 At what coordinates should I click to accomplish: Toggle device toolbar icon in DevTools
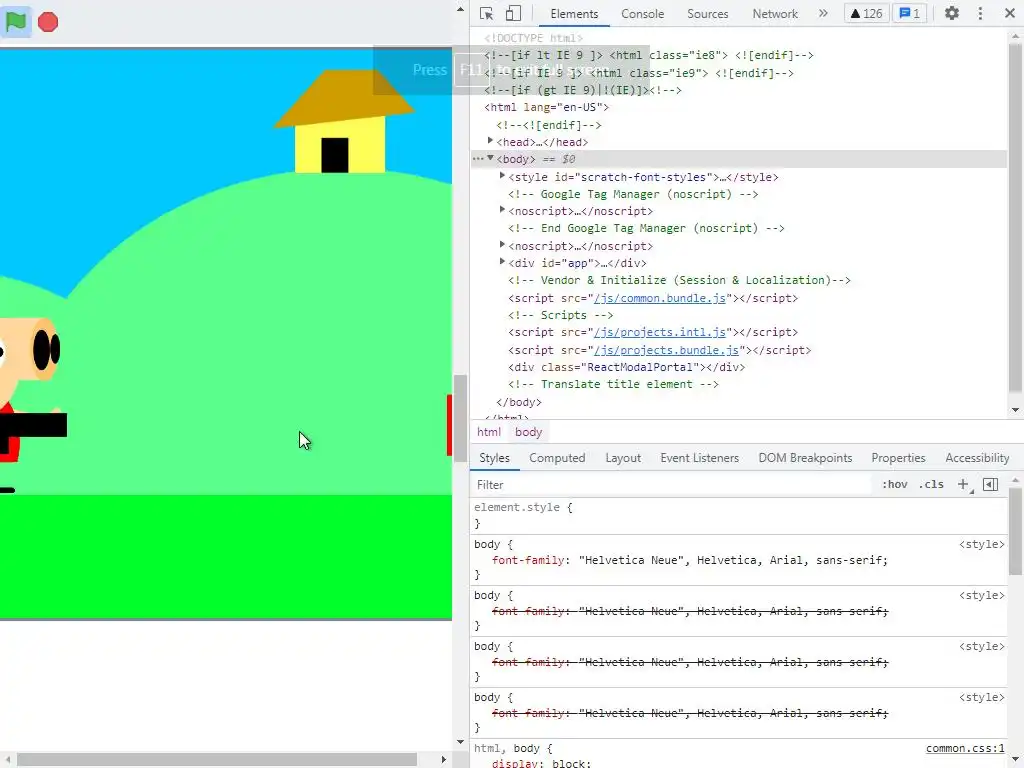tap(513, 13)
